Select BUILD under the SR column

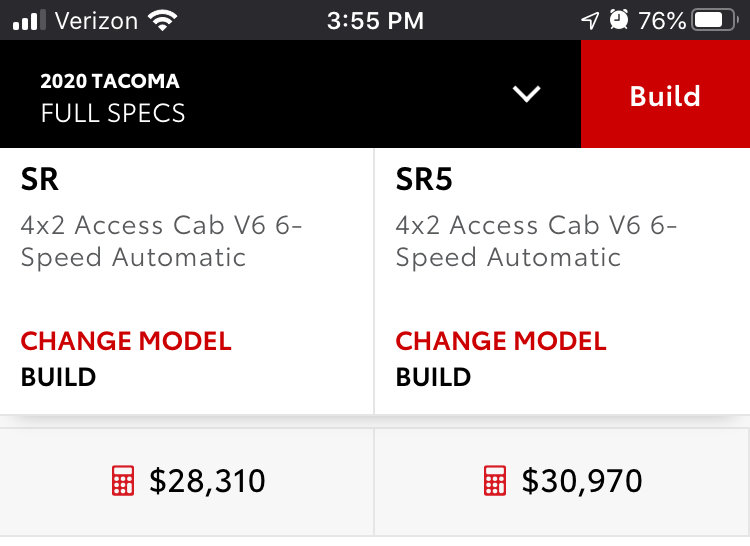[58, 377]
